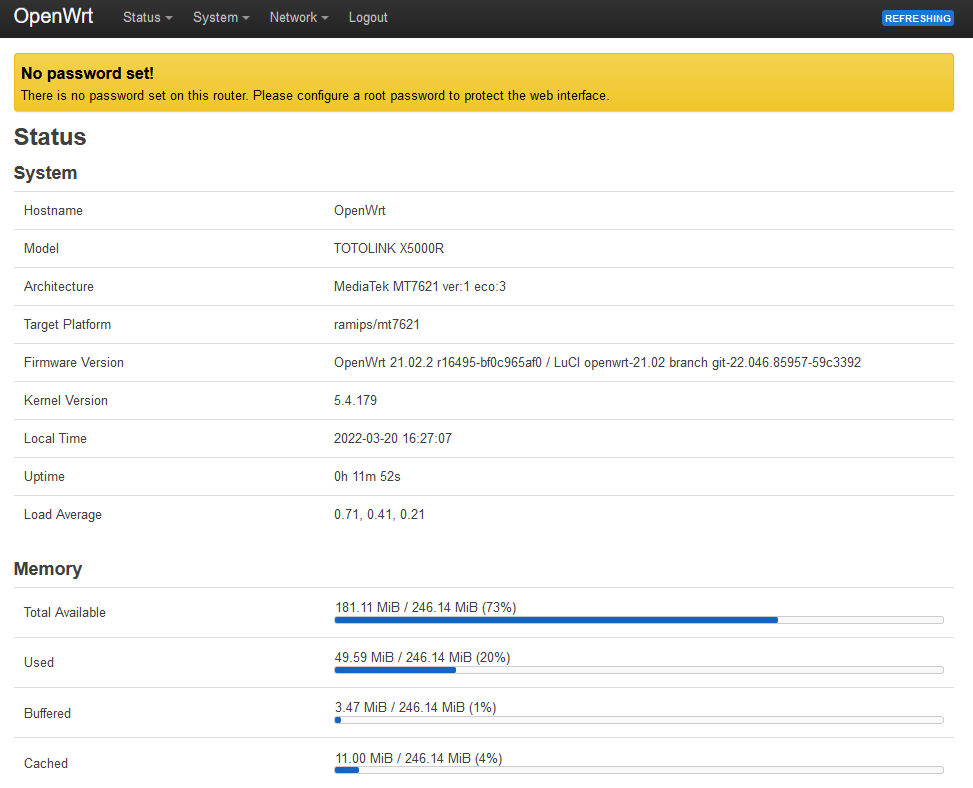Click the OpenWrt brand logo
Screen dimensions: 973x788
53,16
